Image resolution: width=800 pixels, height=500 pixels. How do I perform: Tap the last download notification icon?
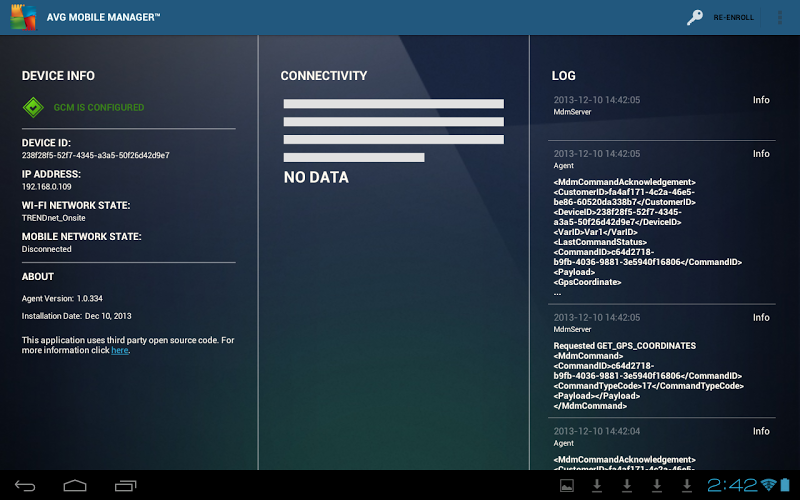[x=687, y=486]
